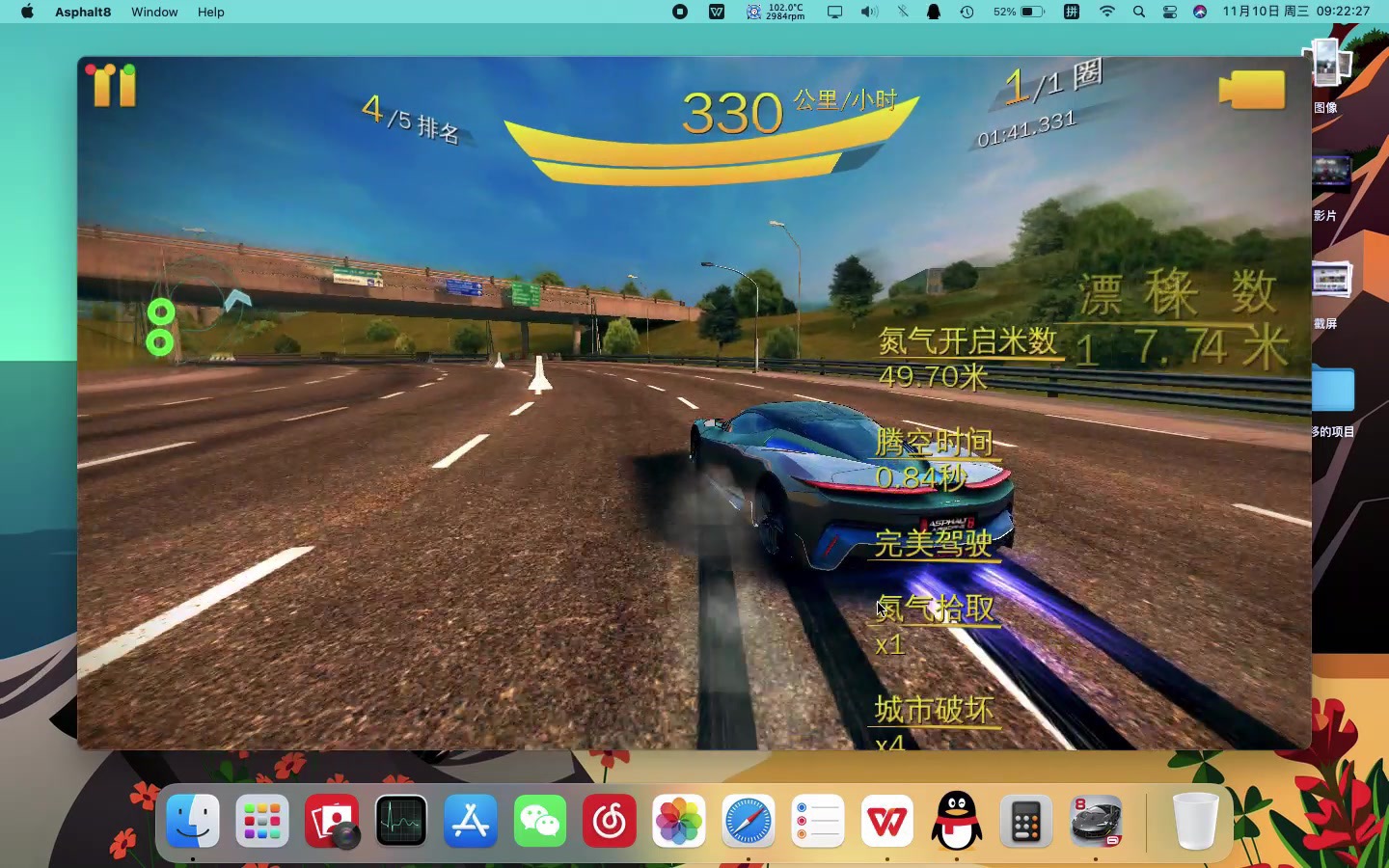This screenshot has width=1389, height=868.
Task: Click the 1/1 圈 lap counter
Action: tap(1053, 82)
